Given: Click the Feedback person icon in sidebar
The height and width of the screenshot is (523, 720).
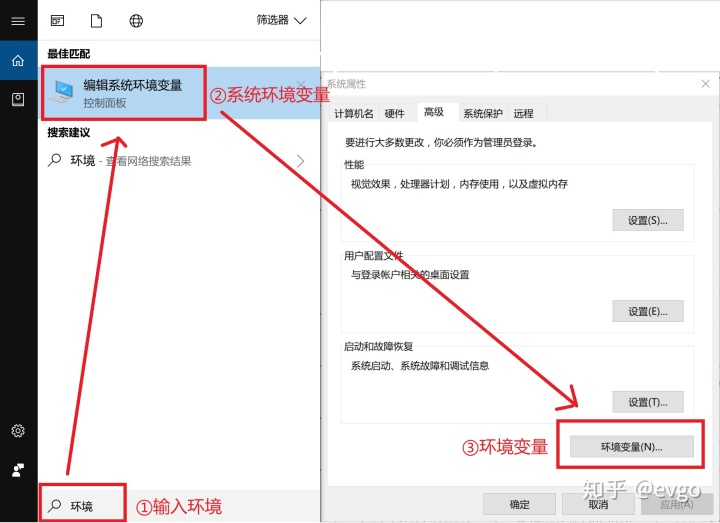Looking at the screenshot, I should point(18,470).
